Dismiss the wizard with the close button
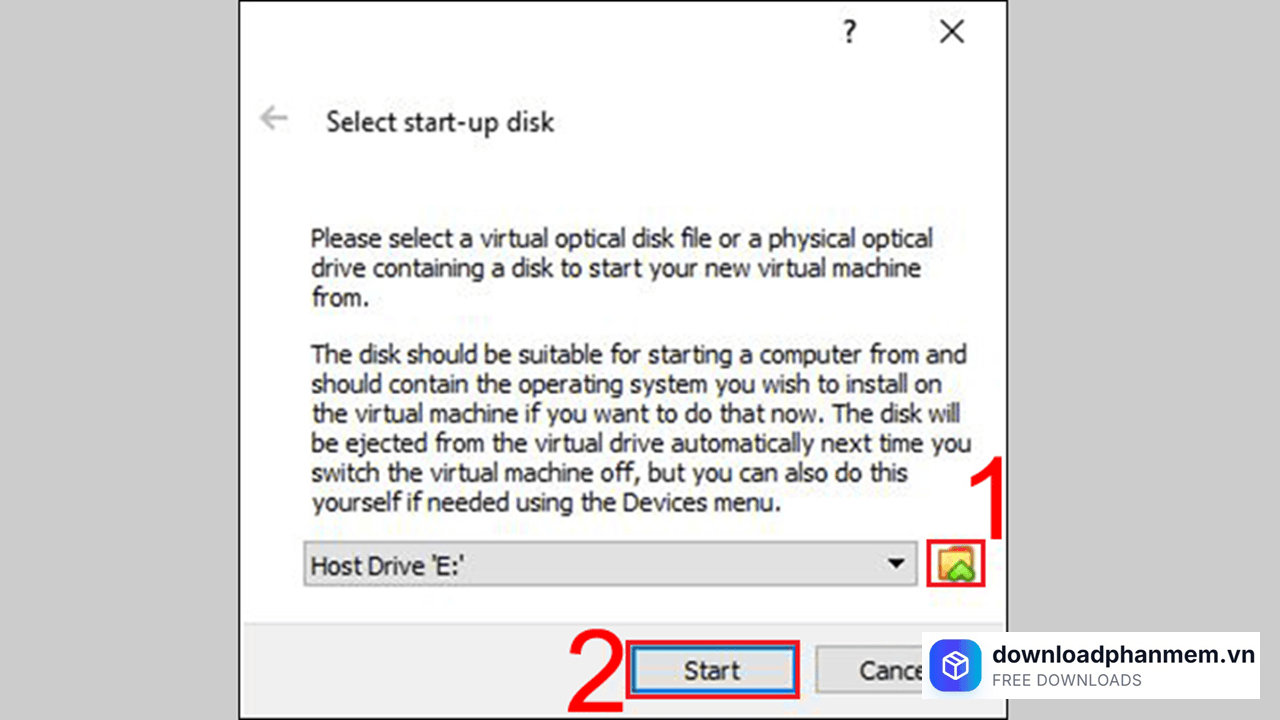Viewport: 1280px width, 720px height. [x=951, y=32]
